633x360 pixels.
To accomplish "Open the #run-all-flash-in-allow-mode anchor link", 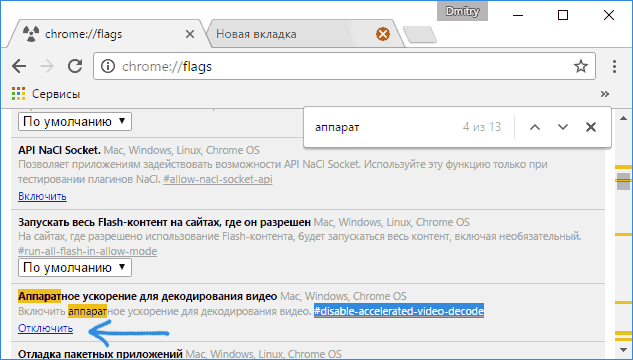I will click(x=88, y=251).
